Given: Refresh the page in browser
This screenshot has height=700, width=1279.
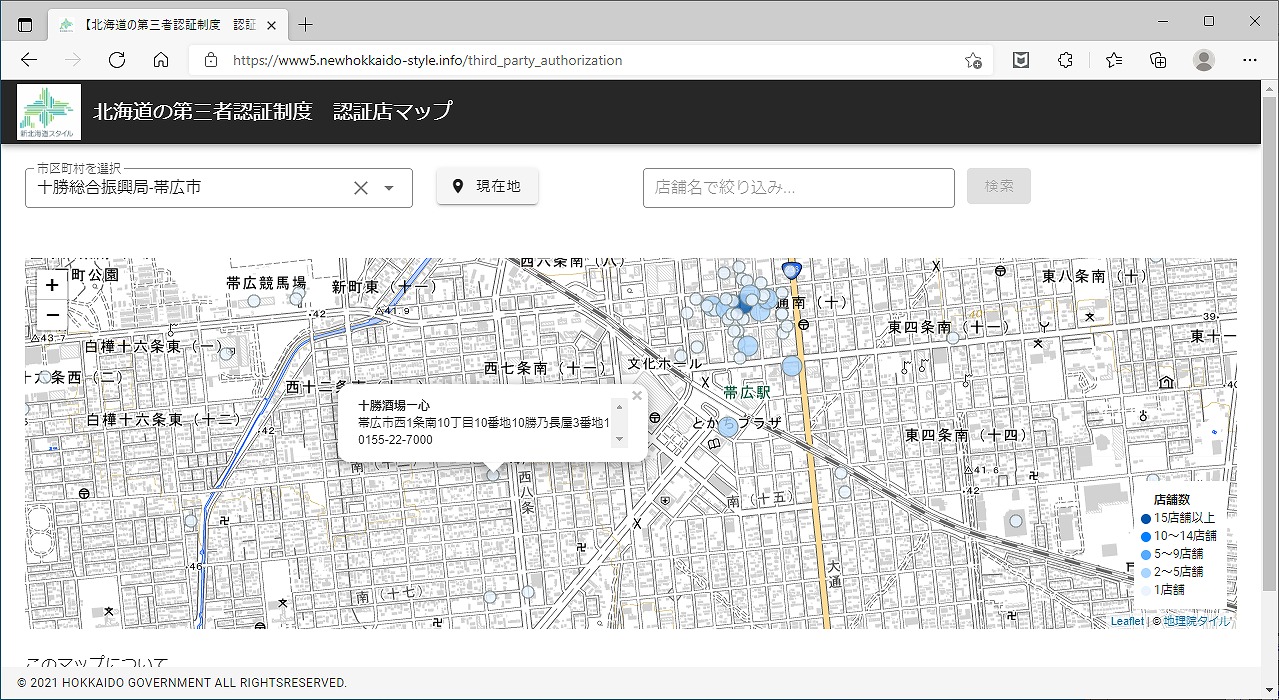Looking at the screenshot, I should [x=117, y=60].
